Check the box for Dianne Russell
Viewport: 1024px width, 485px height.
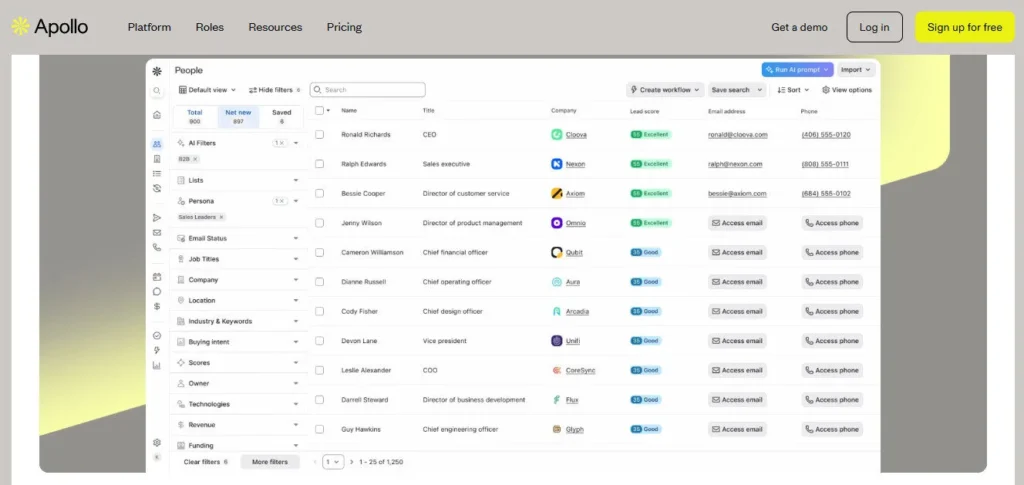coord(319,282)
